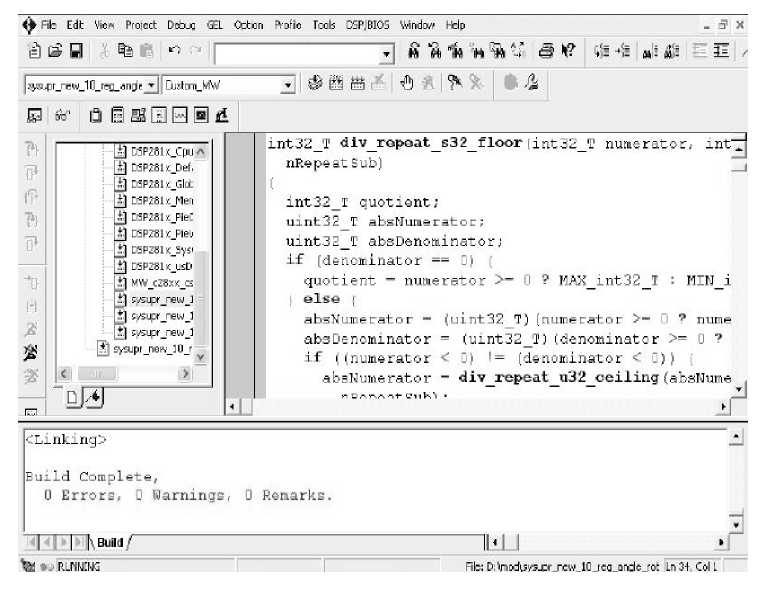Click the RUNNING status bar indicator
The image size is (770, 589).
coord(79,566)
